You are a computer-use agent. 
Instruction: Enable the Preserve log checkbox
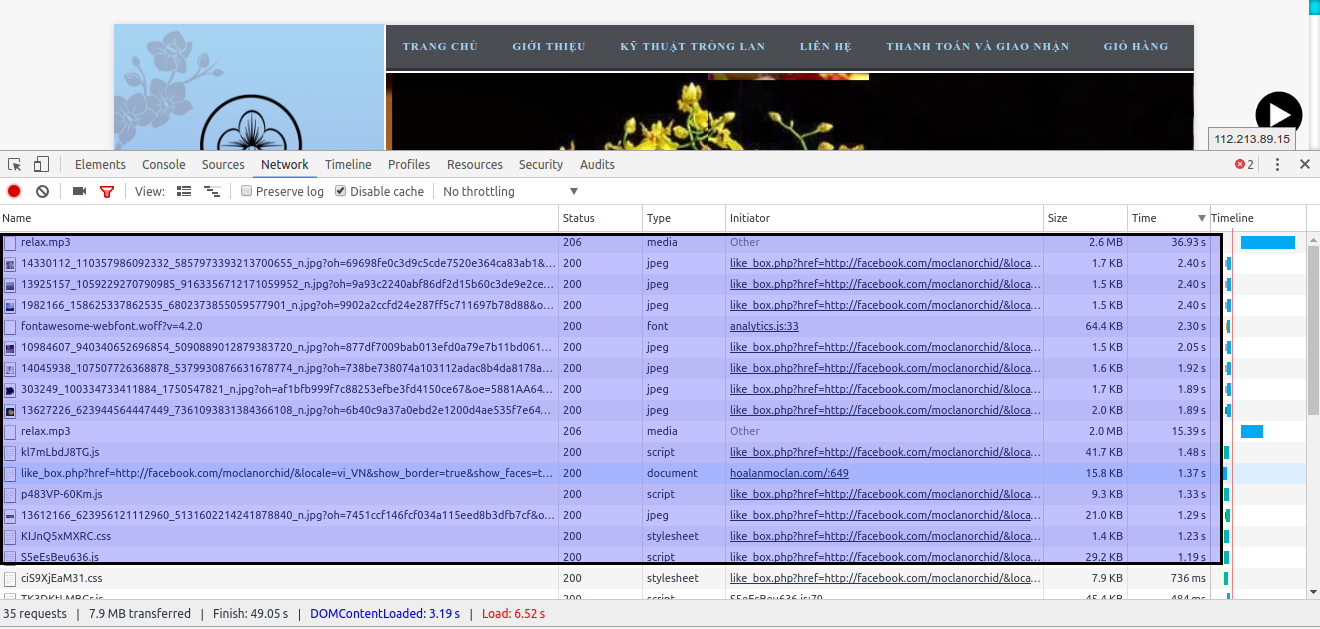(x=246, y=191)
